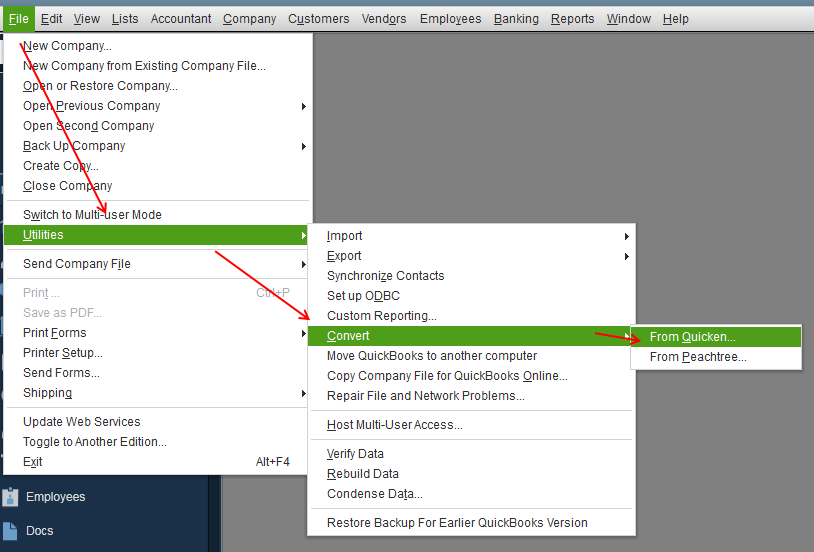This screenshot has width=814, height=552.
Task: Select Verify Data
Action: coord(471,454)
